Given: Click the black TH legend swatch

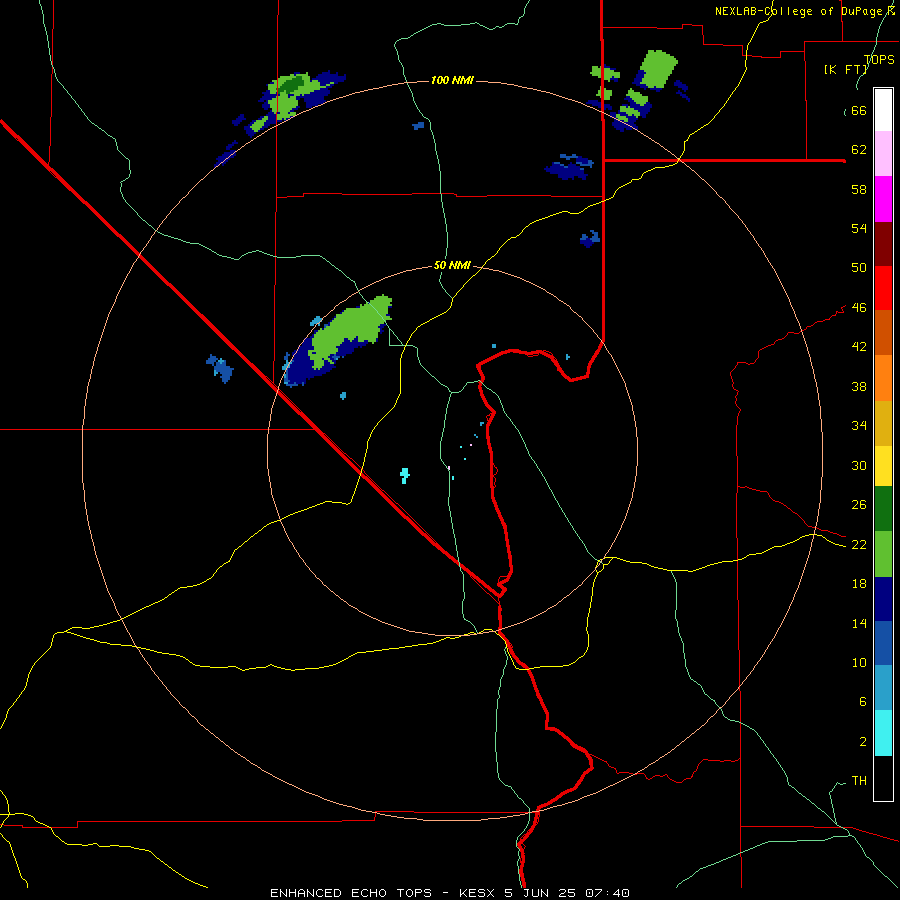Looking at the screenshot, I should pos(883,778).
